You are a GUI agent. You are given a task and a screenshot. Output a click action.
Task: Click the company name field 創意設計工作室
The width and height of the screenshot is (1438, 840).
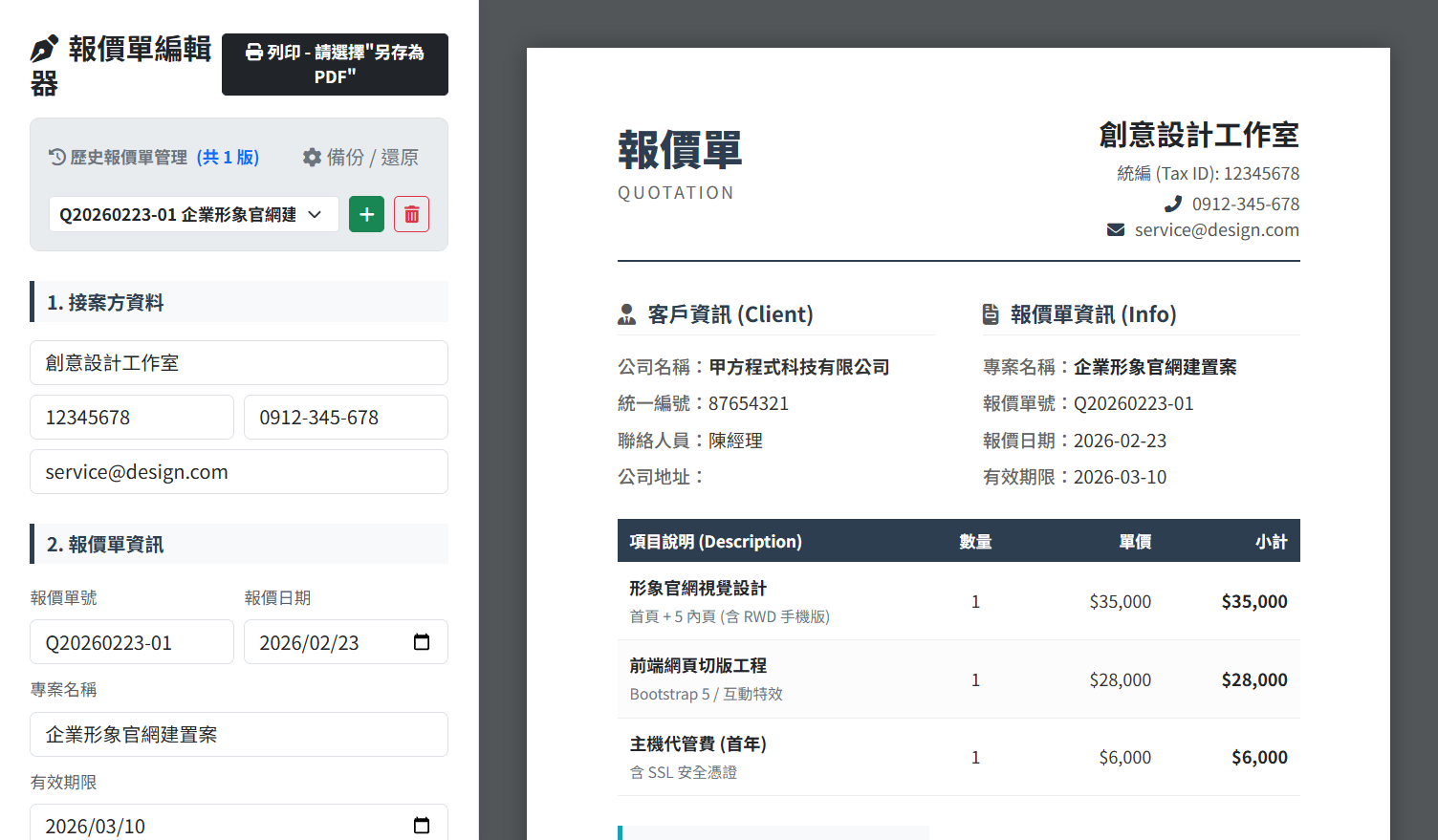pos(239,363)
